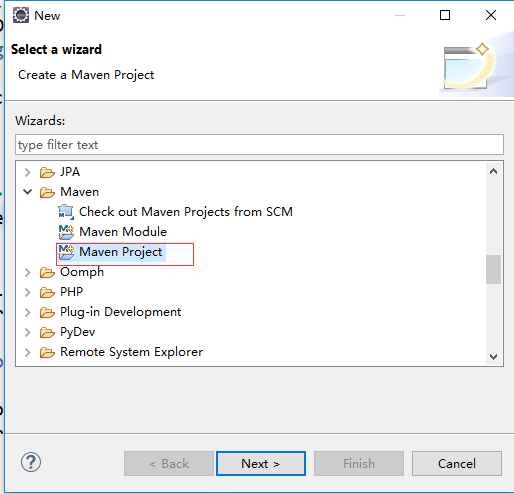
Task: Click the Plug-in Development folder icon
Action: pos(47,312)
